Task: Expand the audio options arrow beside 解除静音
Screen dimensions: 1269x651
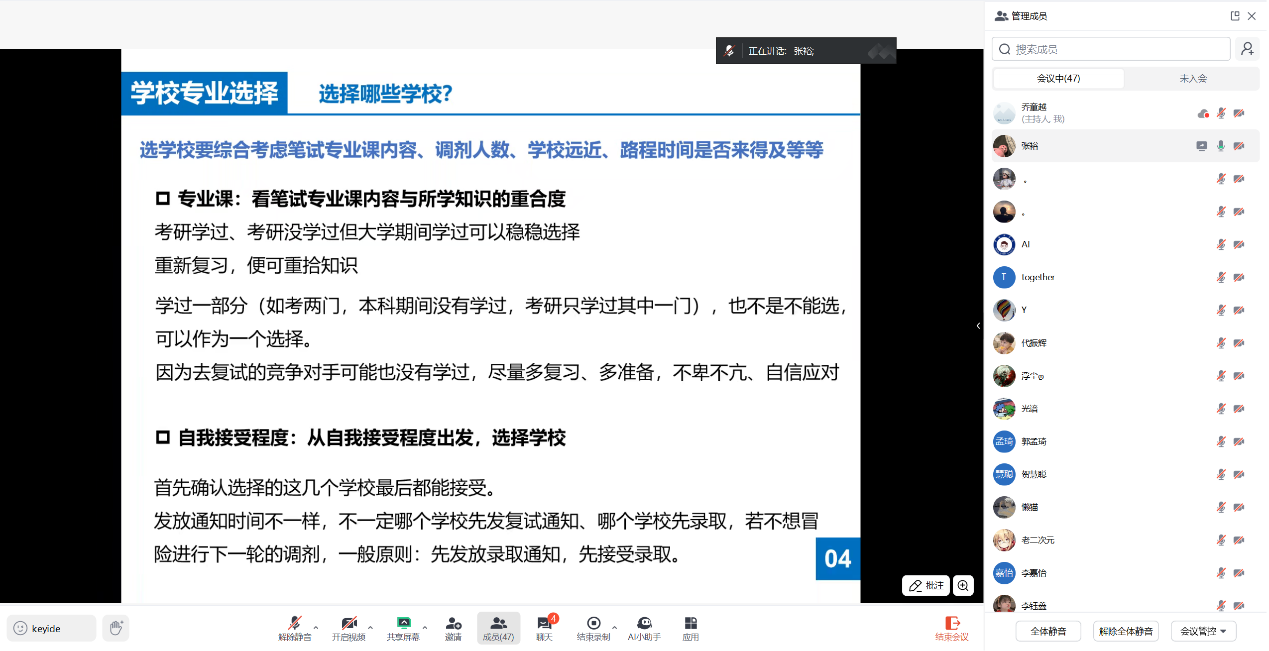Action: pyautogui.click(x=316, y=628)
